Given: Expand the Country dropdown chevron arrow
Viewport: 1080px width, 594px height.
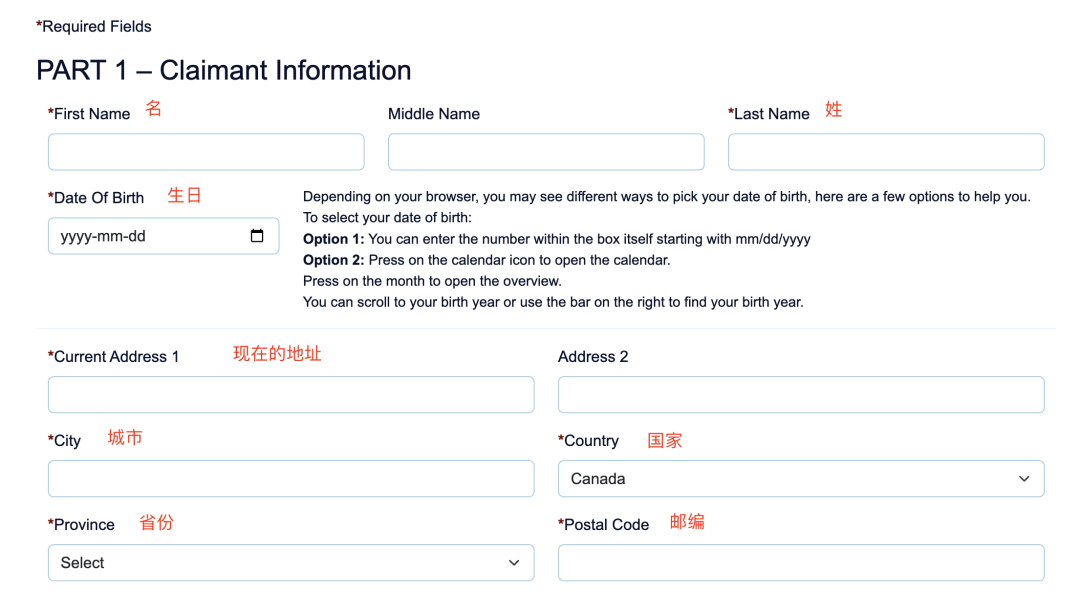Looking at the screenshot, I should (1024, 479).
